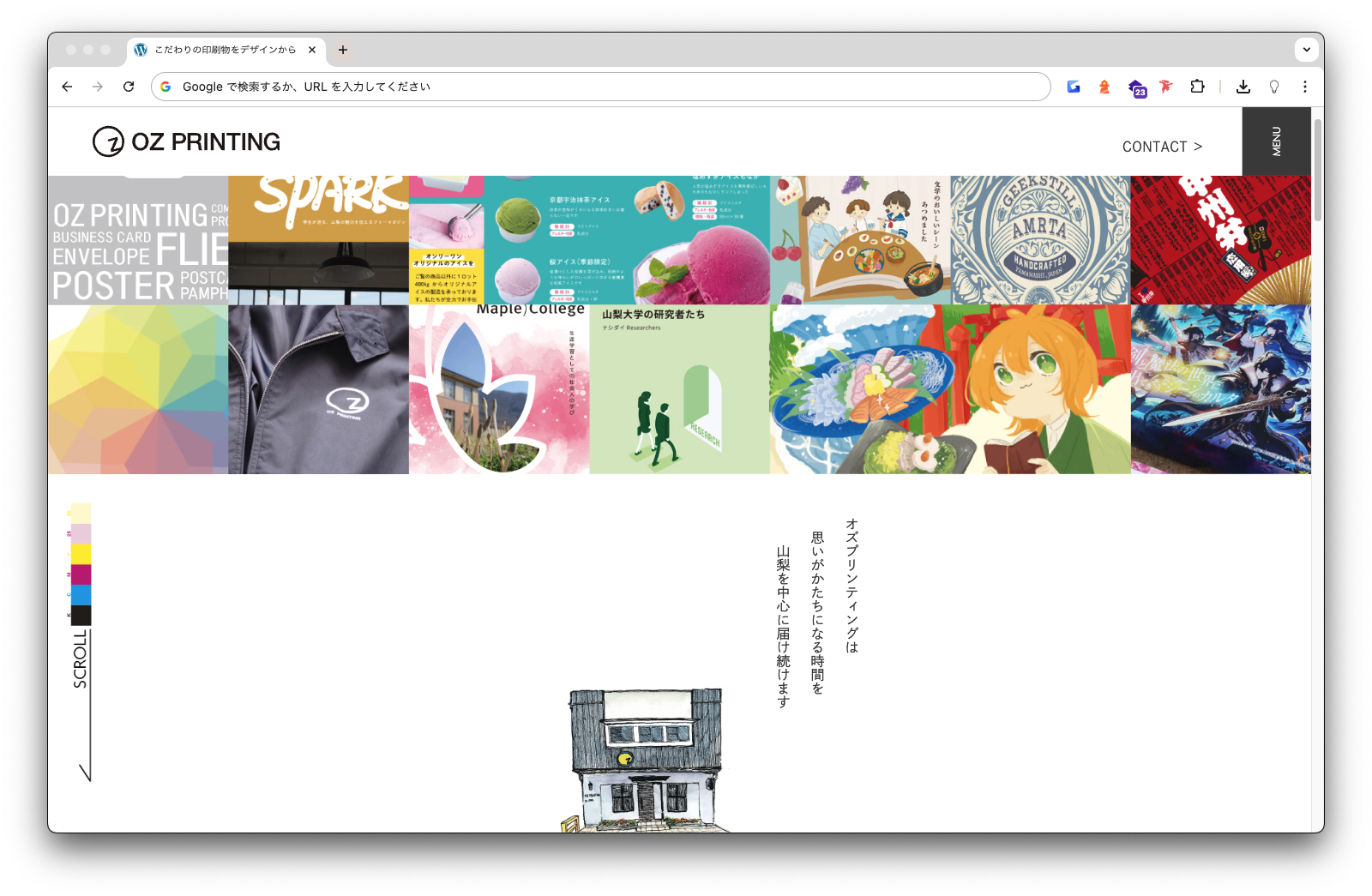Open the AMRTA handcrafted label thumbnail
Screen dimensions: 1372x896
1040,240
